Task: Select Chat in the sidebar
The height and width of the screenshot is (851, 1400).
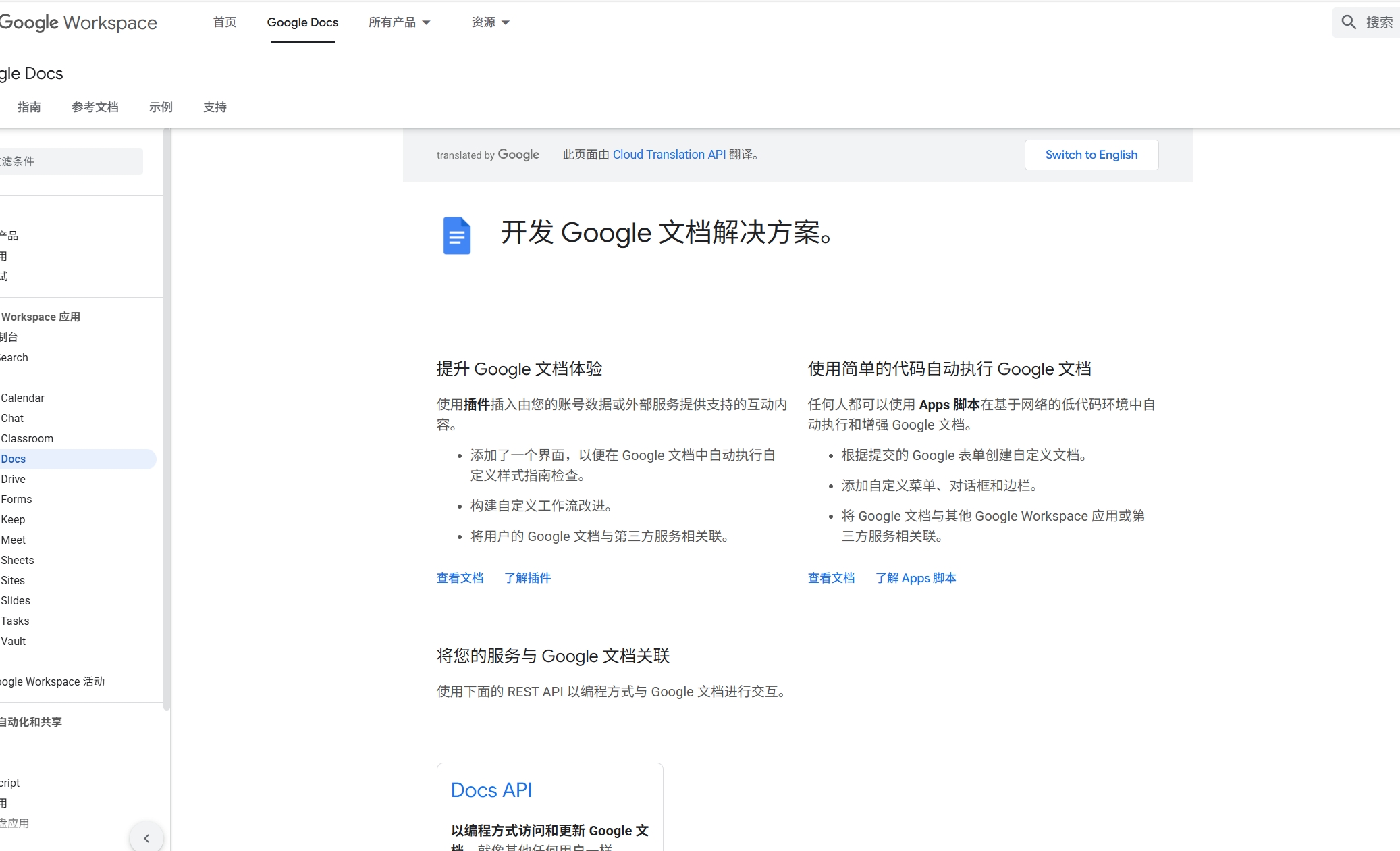Action: tap(12, 418)
